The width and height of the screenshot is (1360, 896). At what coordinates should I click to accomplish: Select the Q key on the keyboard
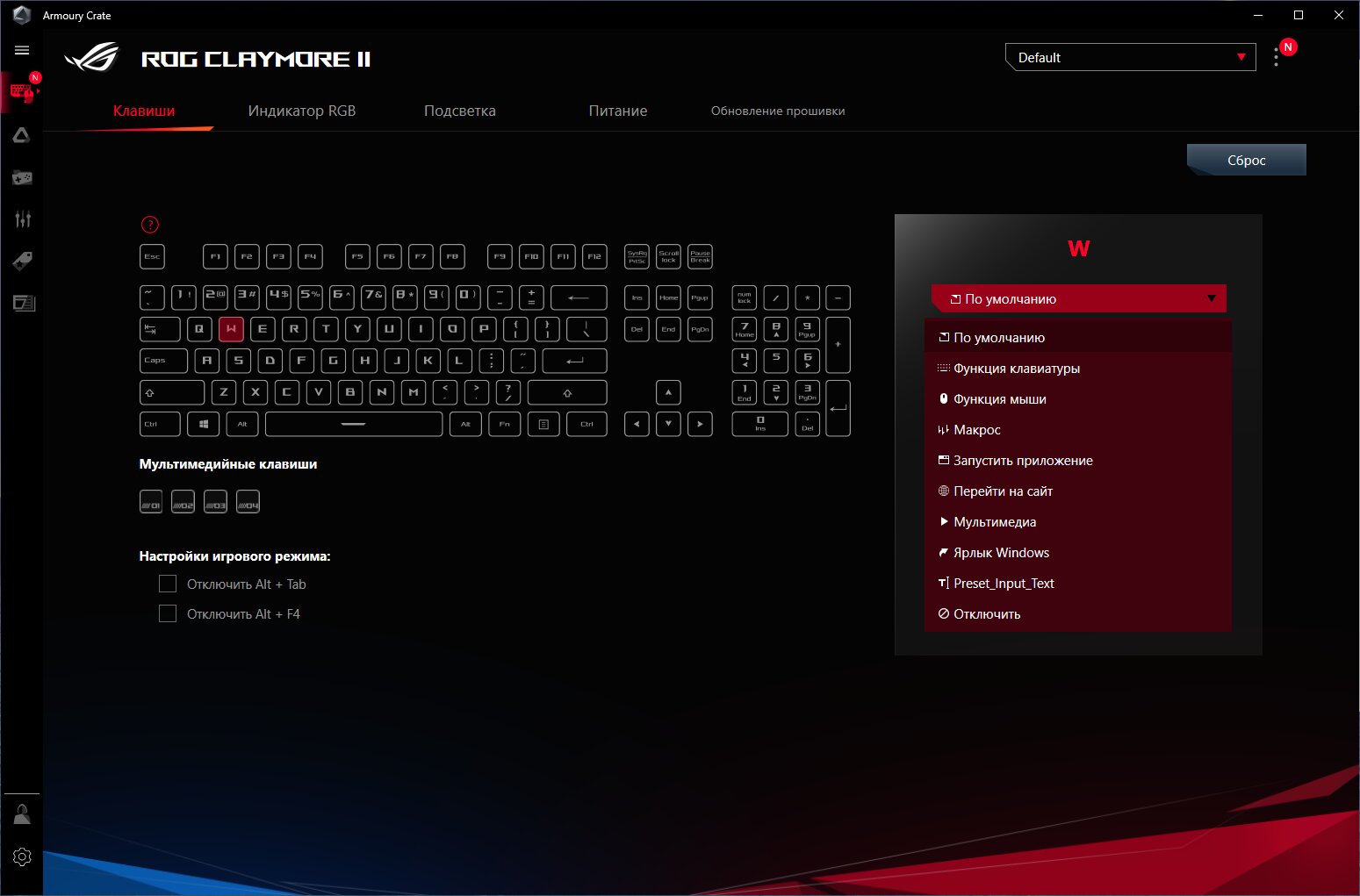click(x=199, y=329)
